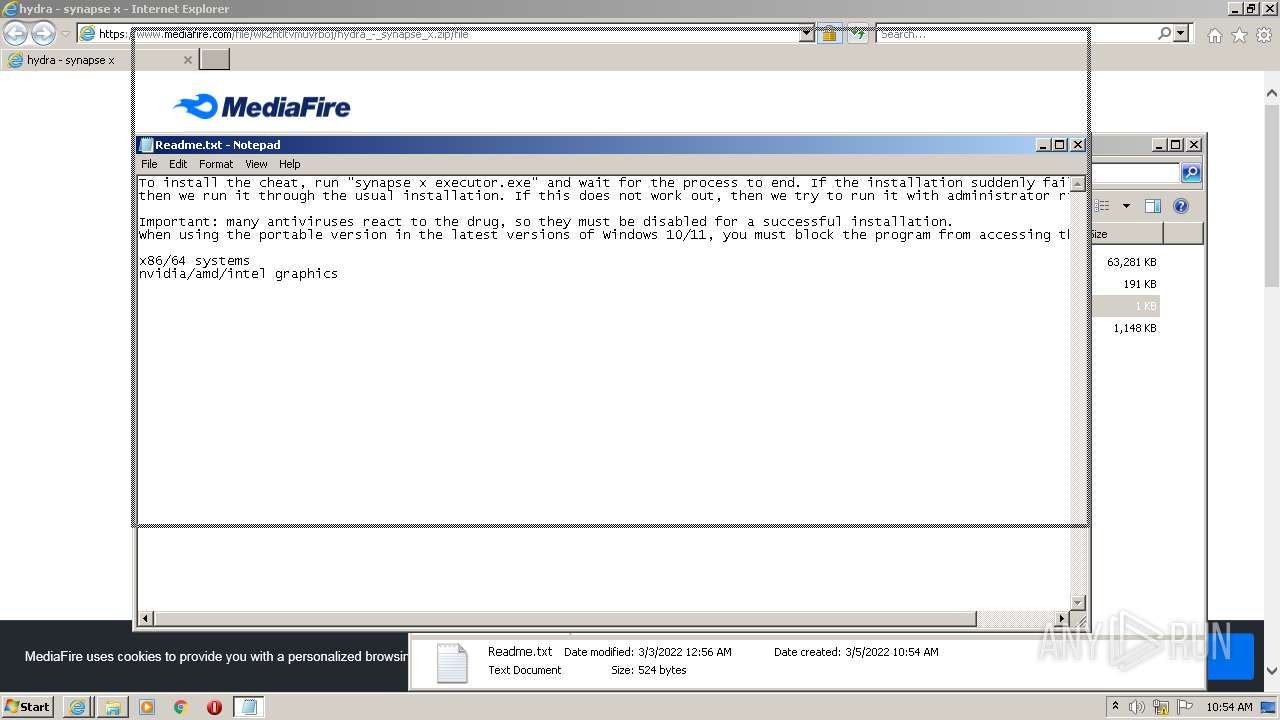The image size is (1280, 720).
Task: Select the 1,148 KB file row
Action: point(1125,328)
